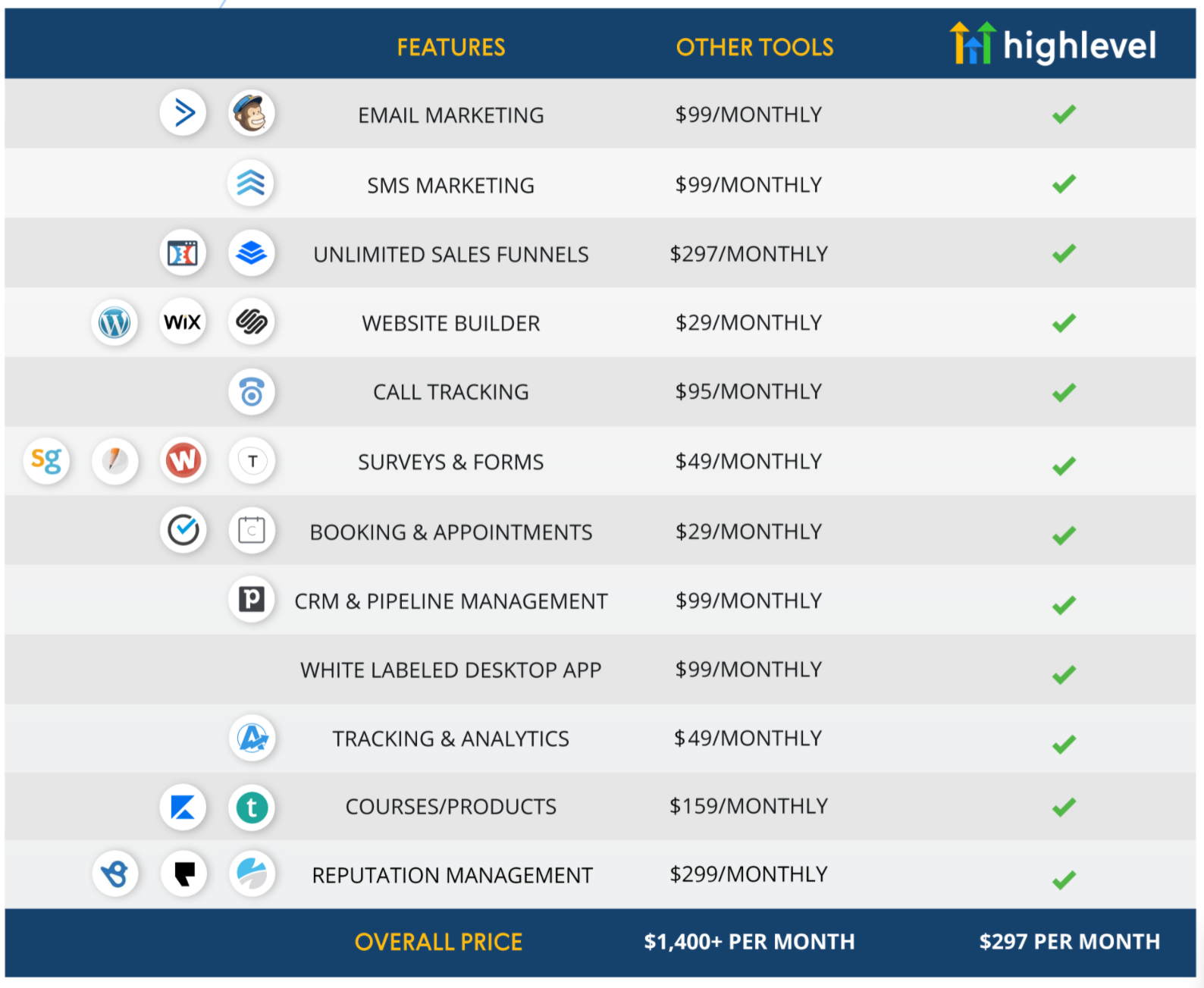
Task: Click the CRM & PIPELINE MANAGEMENT label
Action: coord(451,601)
